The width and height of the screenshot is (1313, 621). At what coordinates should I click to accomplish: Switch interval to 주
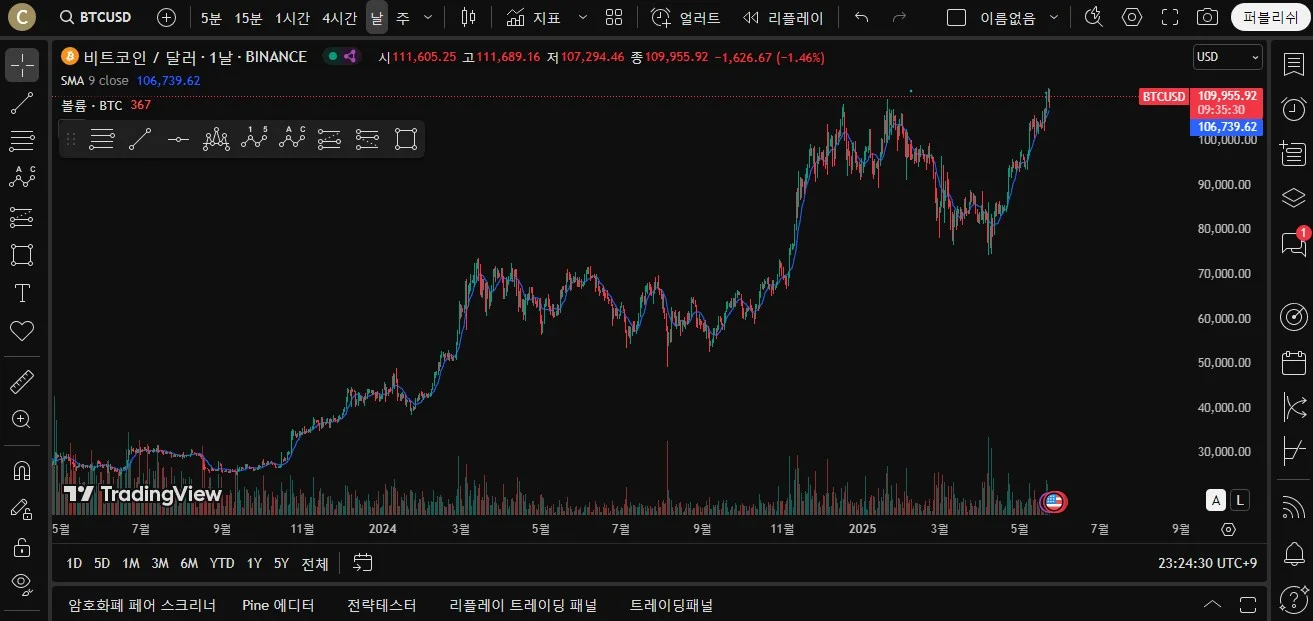click(402, 17)
